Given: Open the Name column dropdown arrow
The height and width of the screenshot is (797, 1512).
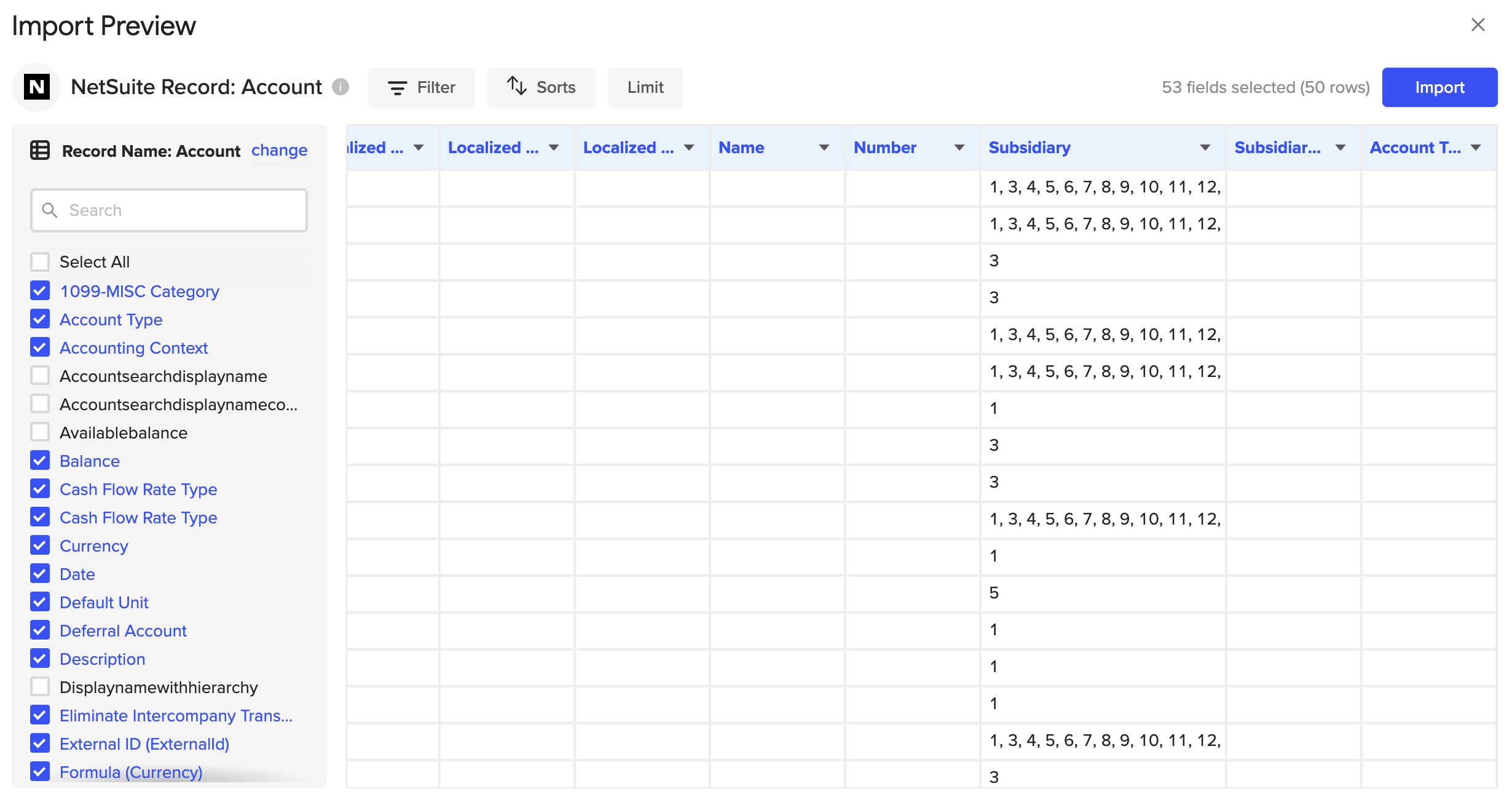Looking at the screenshot, I should (x=824, y=148).
